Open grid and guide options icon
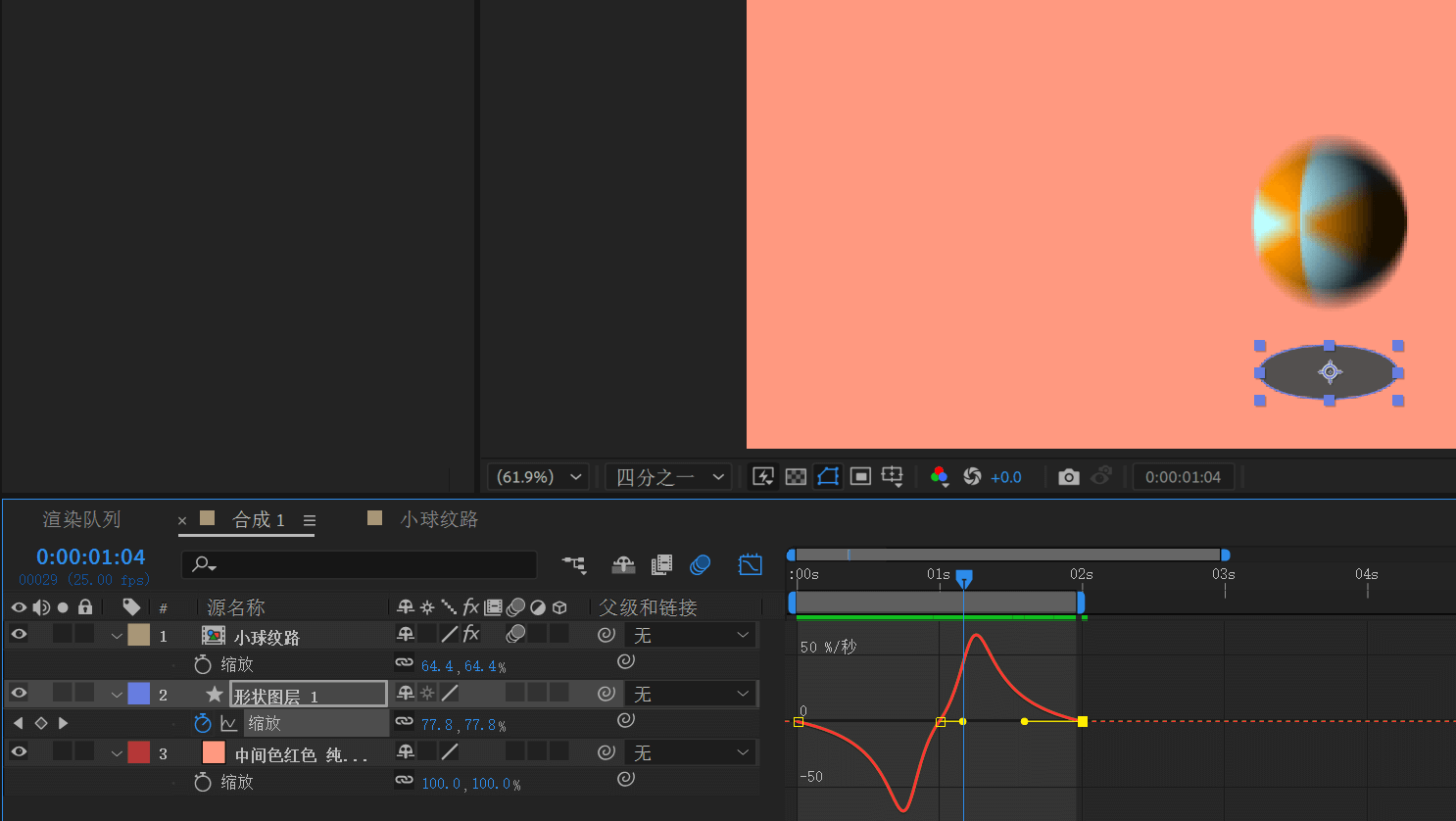This screenshot has width=1456, height=821. (892, 476)
